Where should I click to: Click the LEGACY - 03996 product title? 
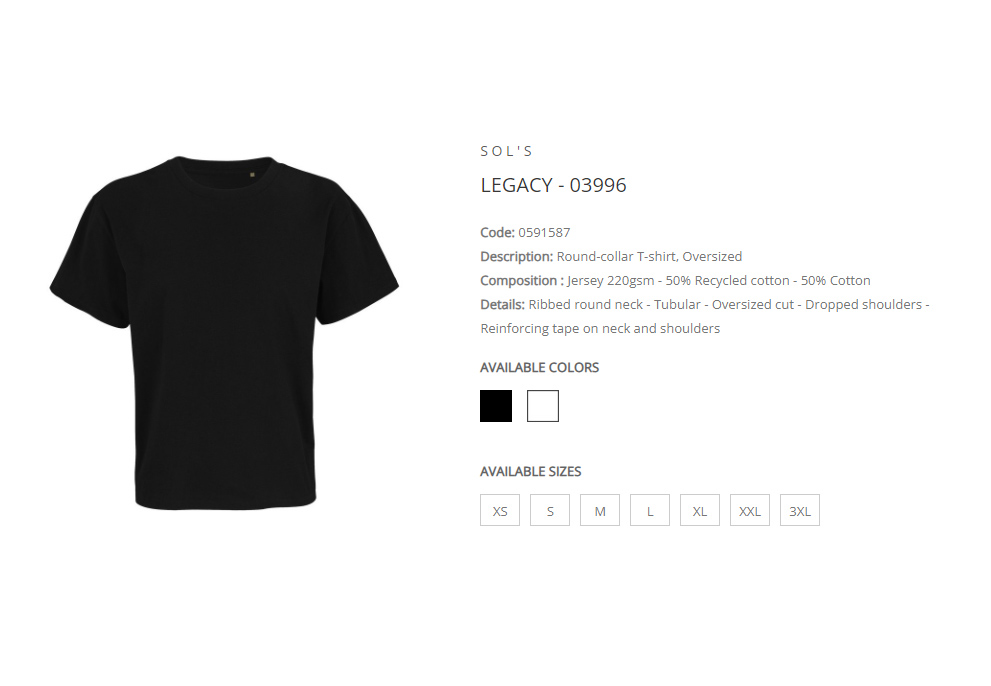click(553, 185)
